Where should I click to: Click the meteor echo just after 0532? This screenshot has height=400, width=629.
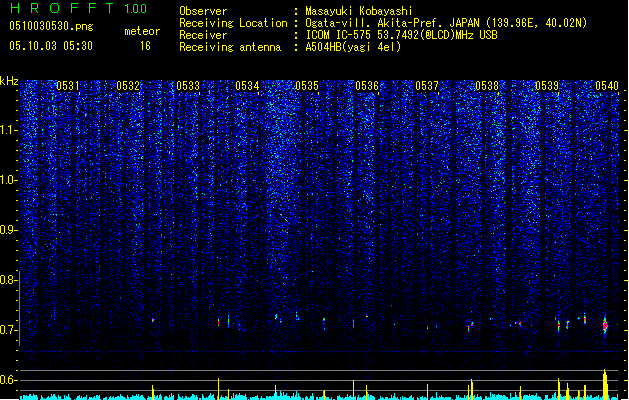pyautogui.click(x=153, y=320)
